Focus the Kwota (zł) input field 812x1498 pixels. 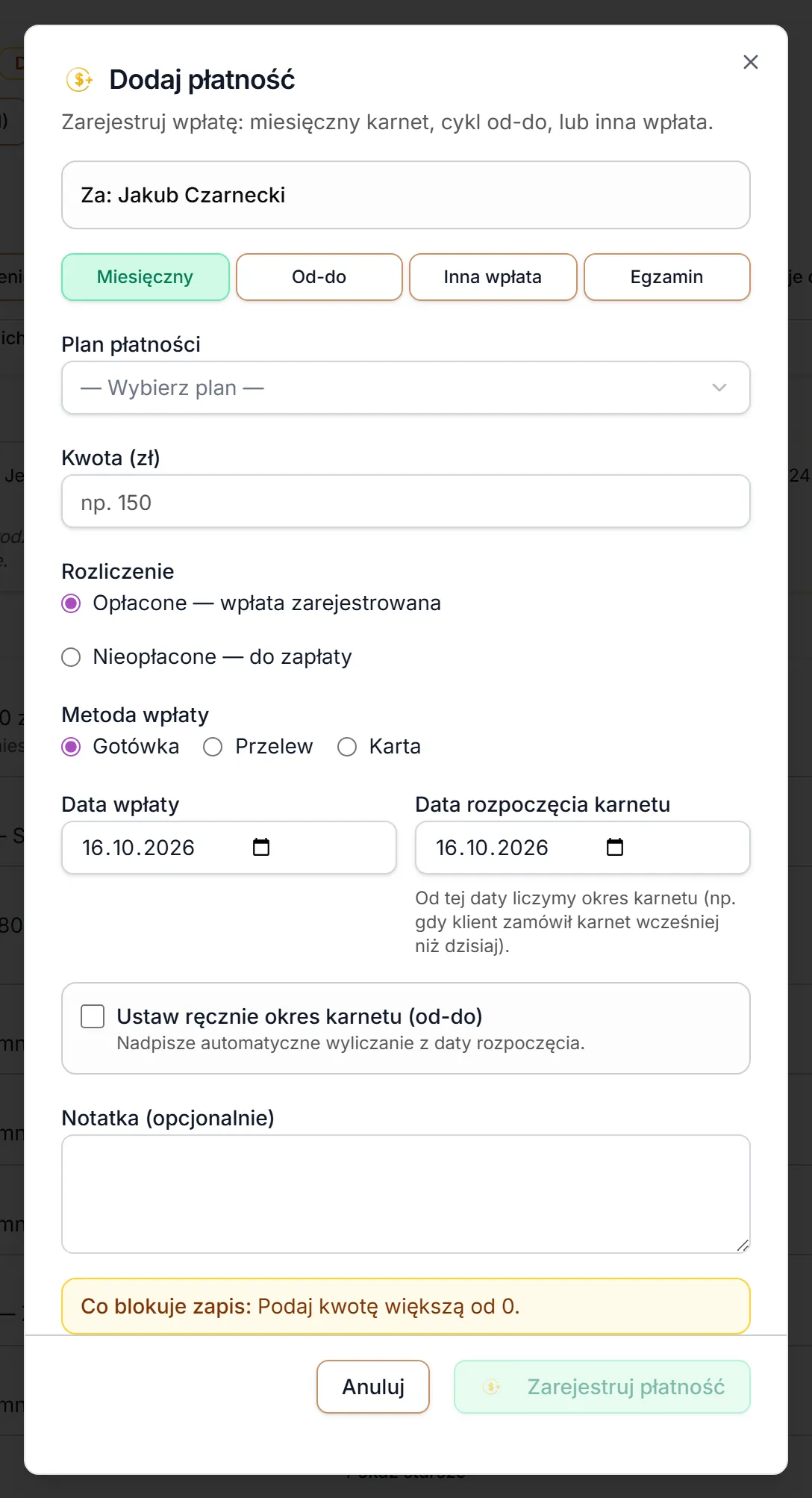(x=406, y=502)
